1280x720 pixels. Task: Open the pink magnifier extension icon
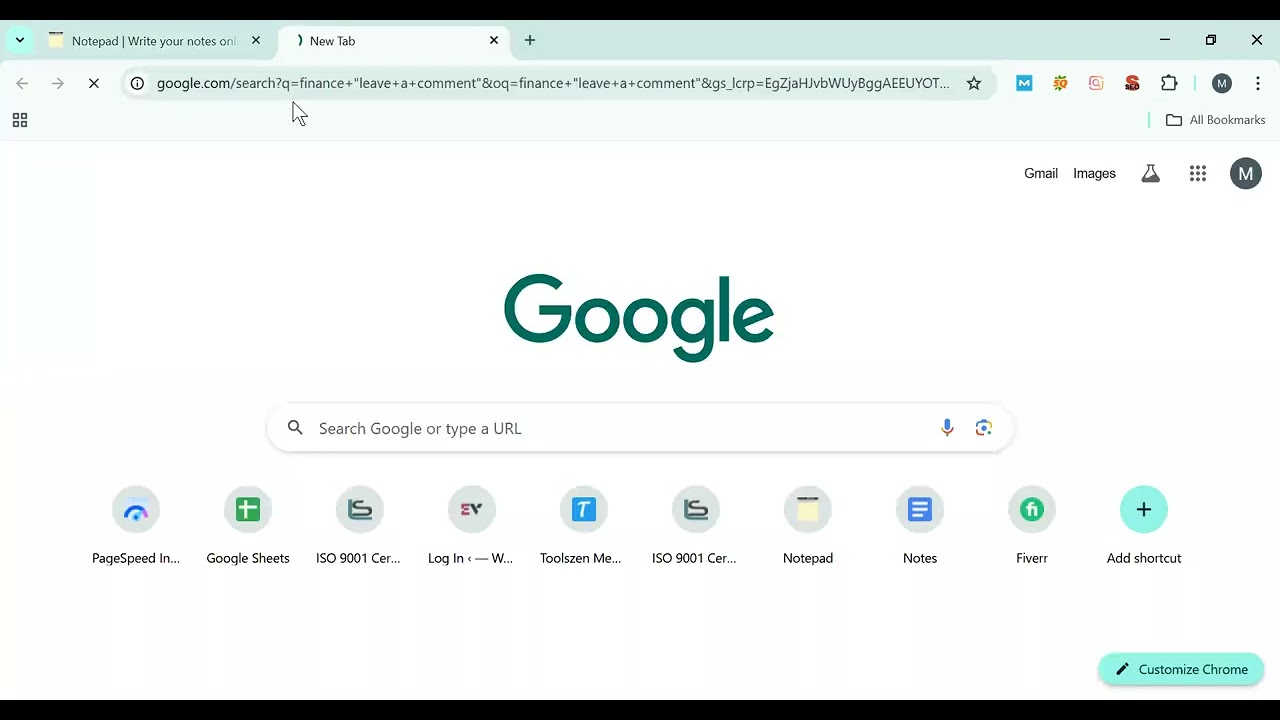1096,83
